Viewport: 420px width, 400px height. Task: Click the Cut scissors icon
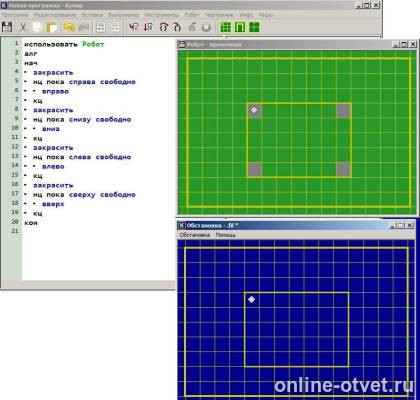(23, 27)
